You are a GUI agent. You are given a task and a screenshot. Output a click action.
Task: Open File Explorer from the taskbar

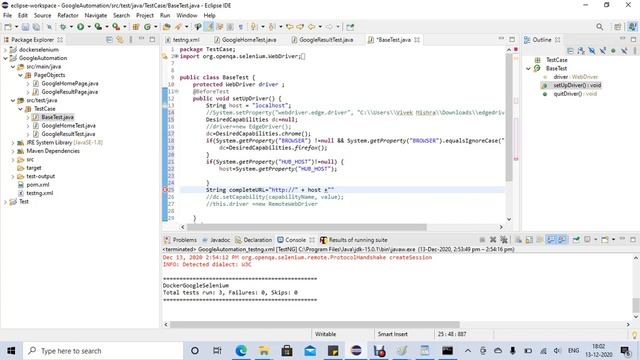tap(264, 351)
